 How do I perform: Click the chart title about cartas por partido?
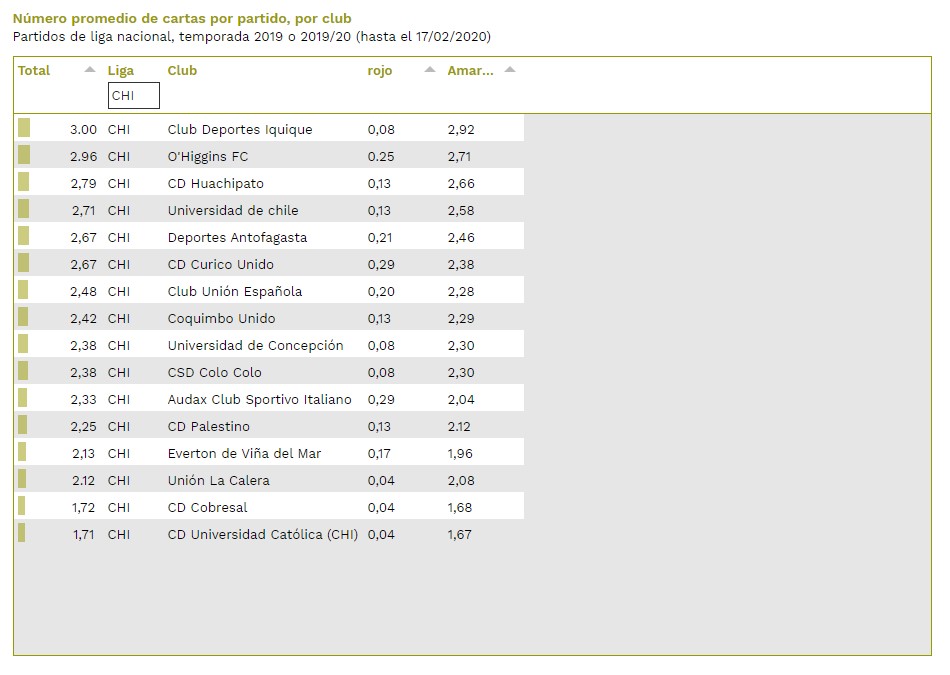182,19
